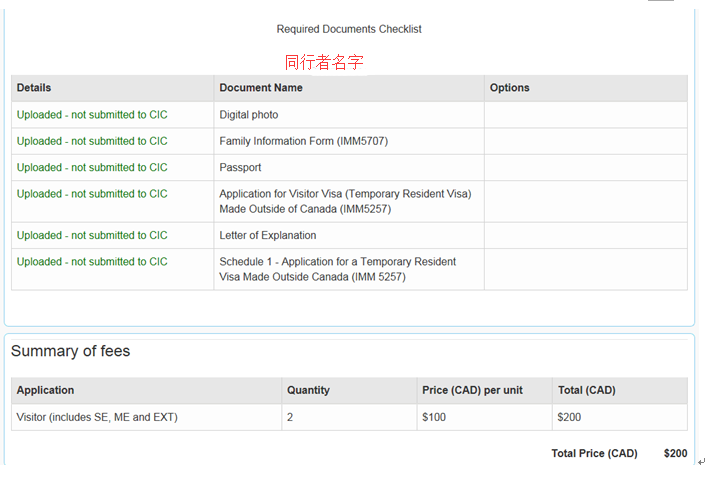Screen dimensions: 708x483
Task: Click the Quantity column header
Action: [308, 390]
